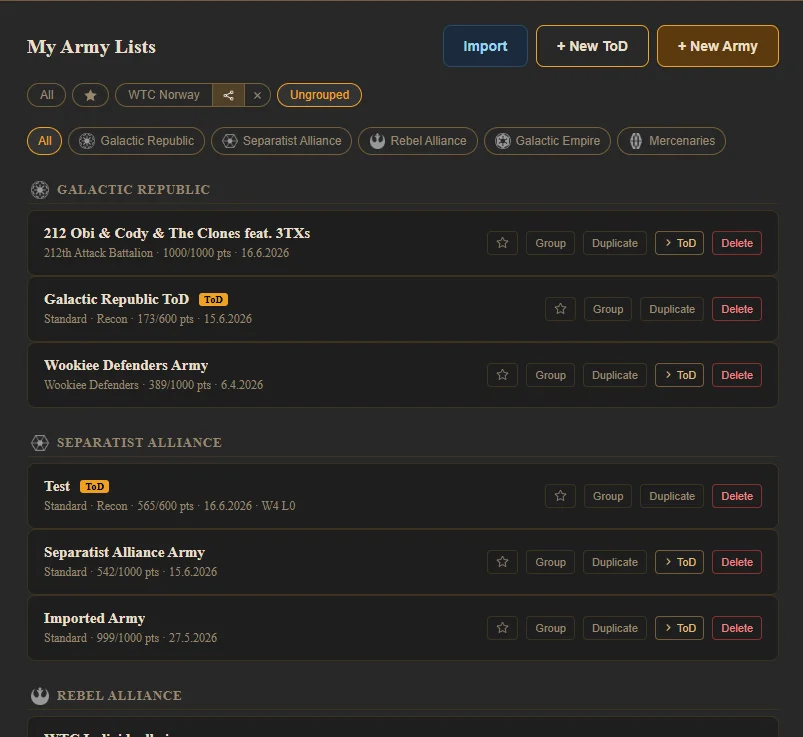This screenshot has width=803, height=737.
Task: Group the Wookiee Defenders Army
Action: [551, 375]
